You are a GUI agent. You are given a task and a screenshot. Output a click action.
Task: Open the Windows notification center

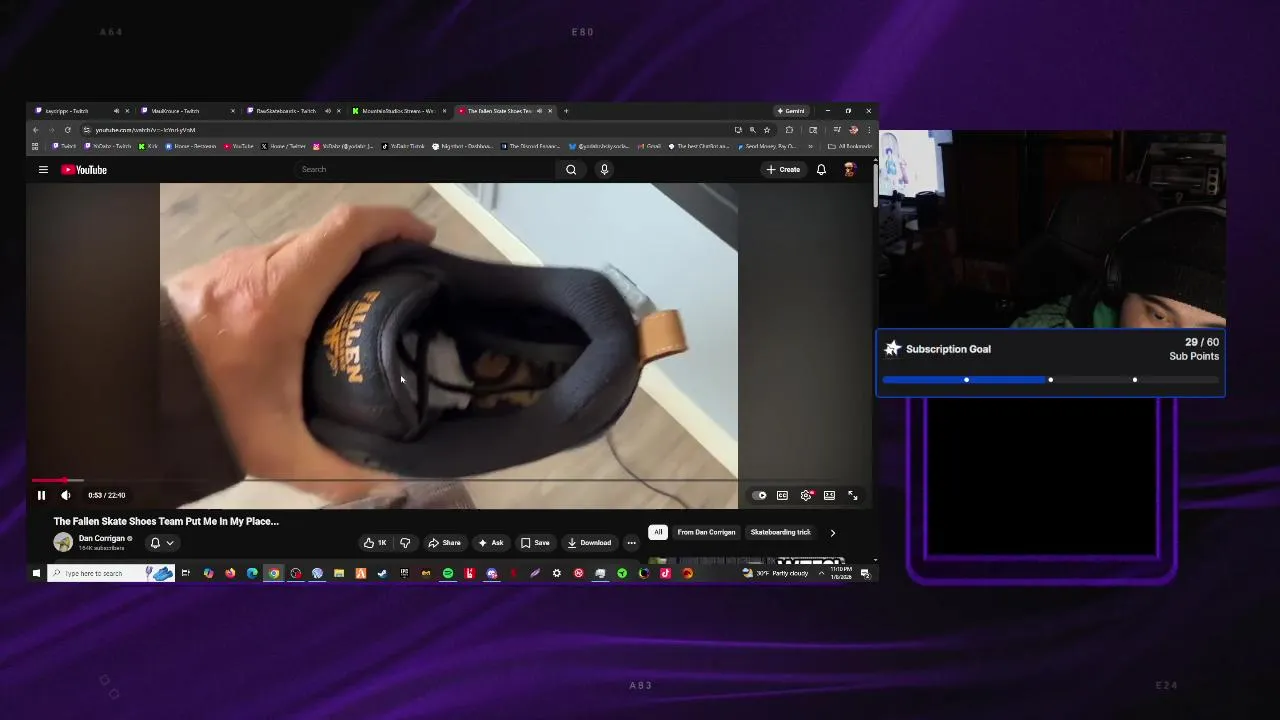(x=865, y=573)
